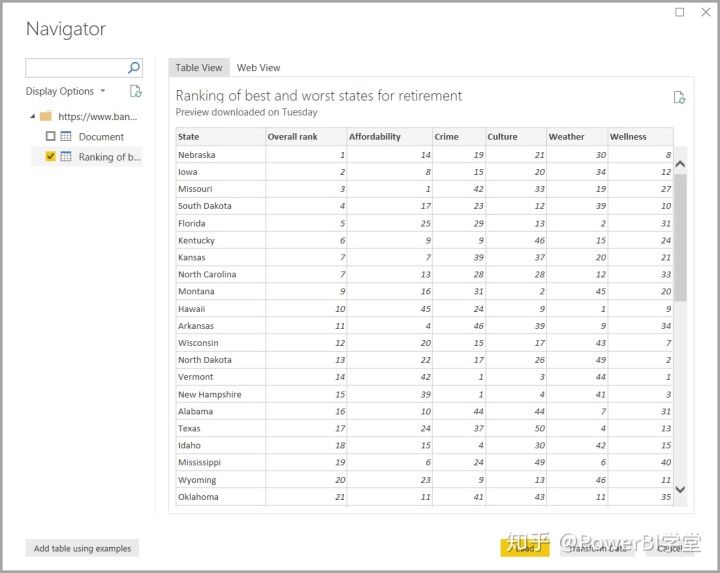Click the vertical scrollbar thumb of preview
The image size is (720, 573).
pyautogui.click(x=681, y=237)
